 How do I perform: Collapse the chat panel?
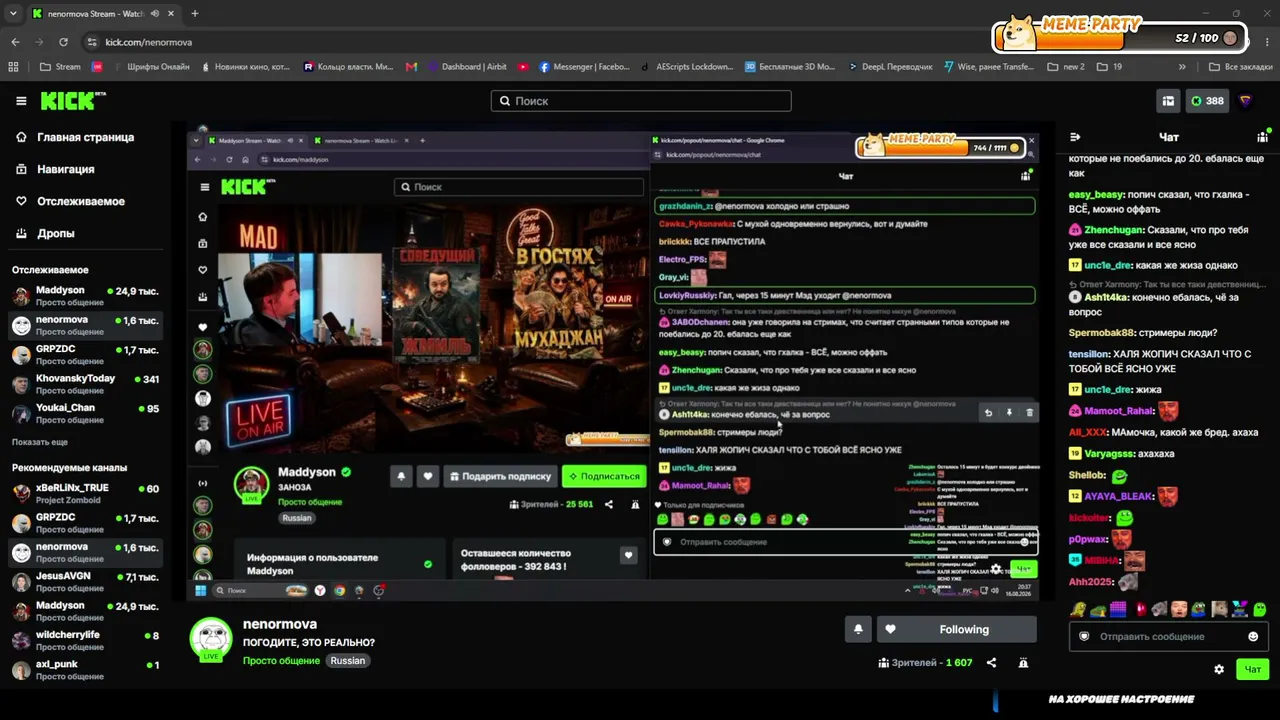click(x=1076, y=137)
